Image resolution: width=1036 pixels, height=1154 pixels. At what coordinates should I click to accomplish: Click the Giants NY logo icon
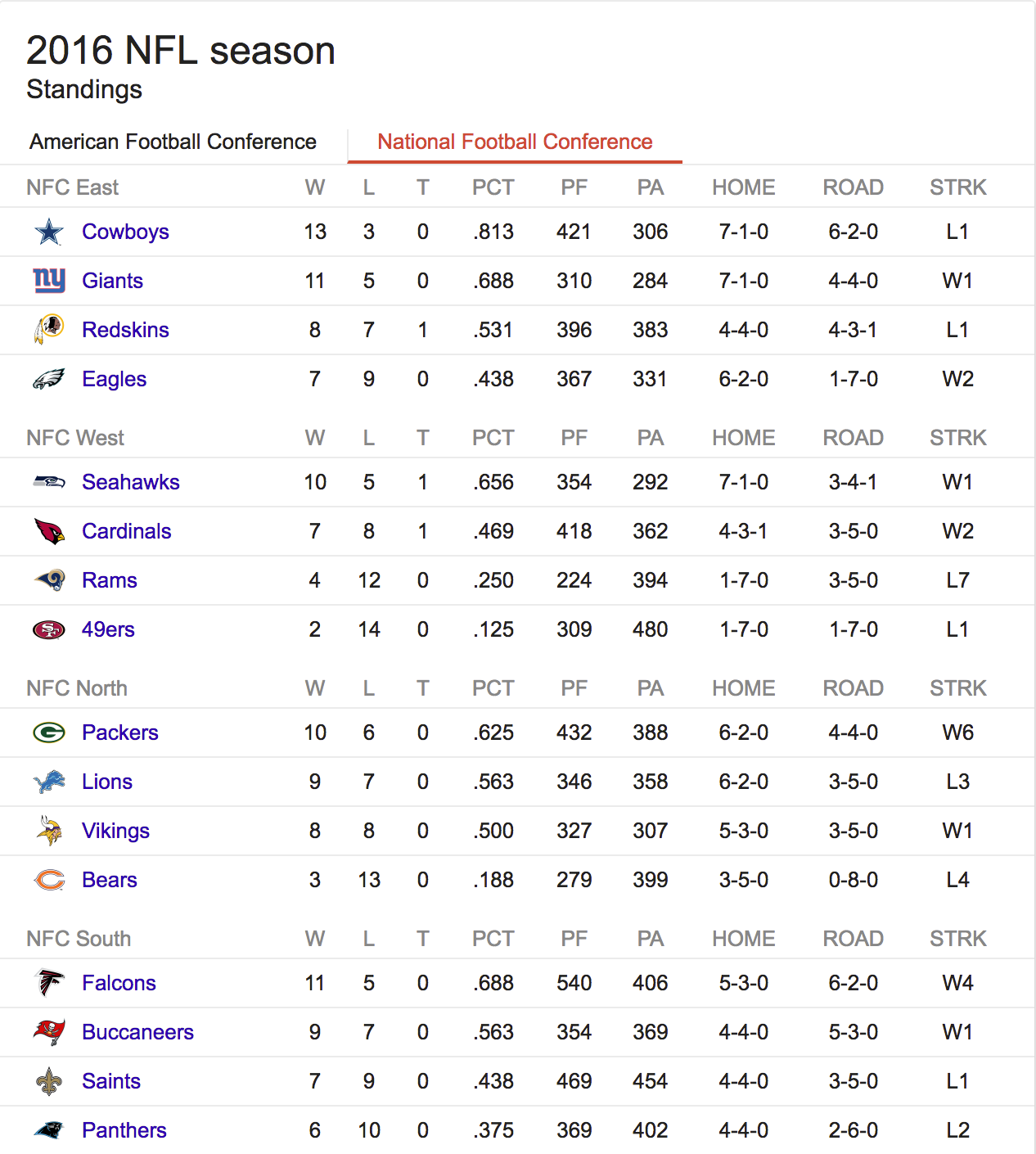click(x=49, y=281)
